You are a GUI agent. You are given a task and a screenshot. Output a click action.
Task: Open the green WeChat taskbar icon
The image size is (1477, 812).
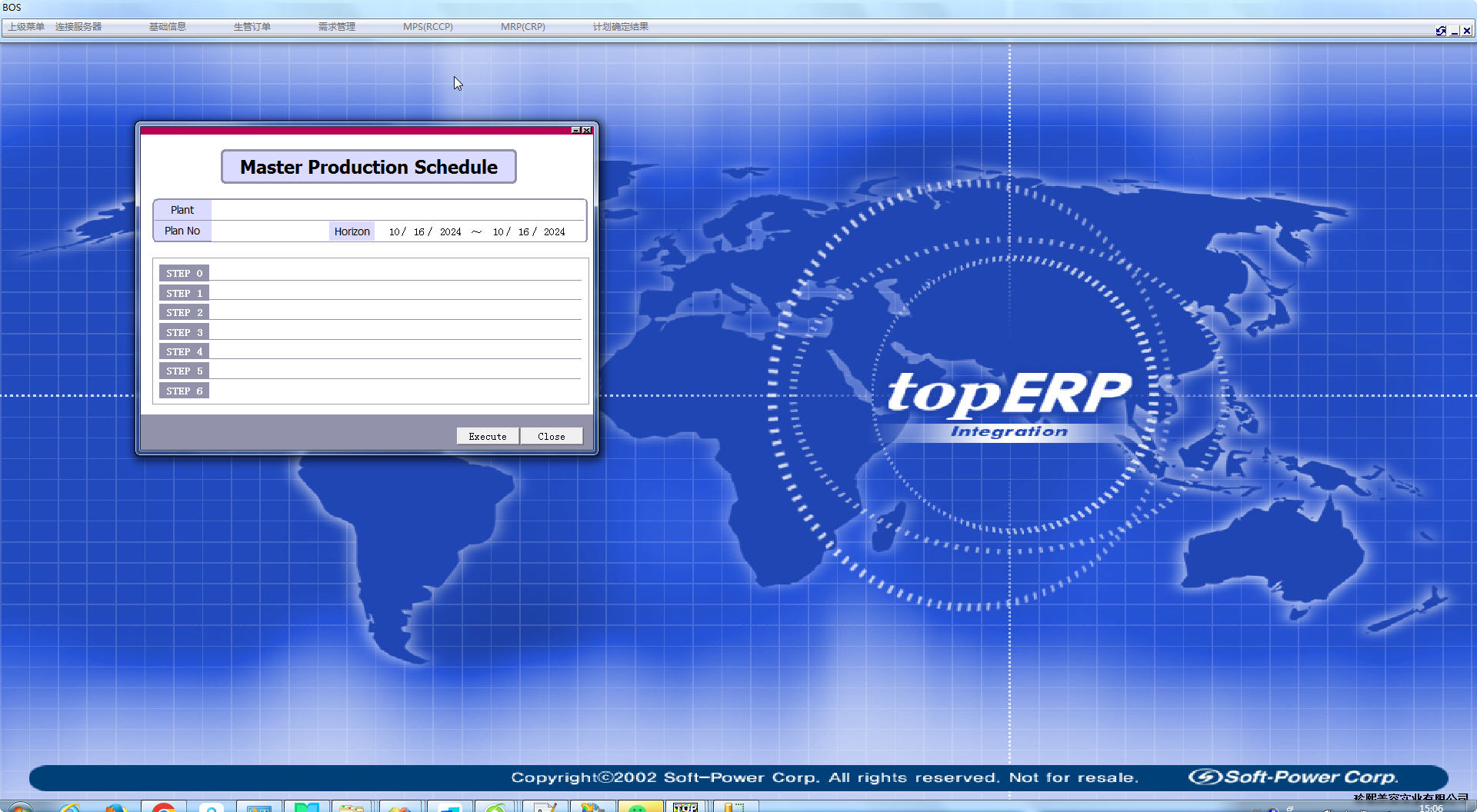(638, 807)
